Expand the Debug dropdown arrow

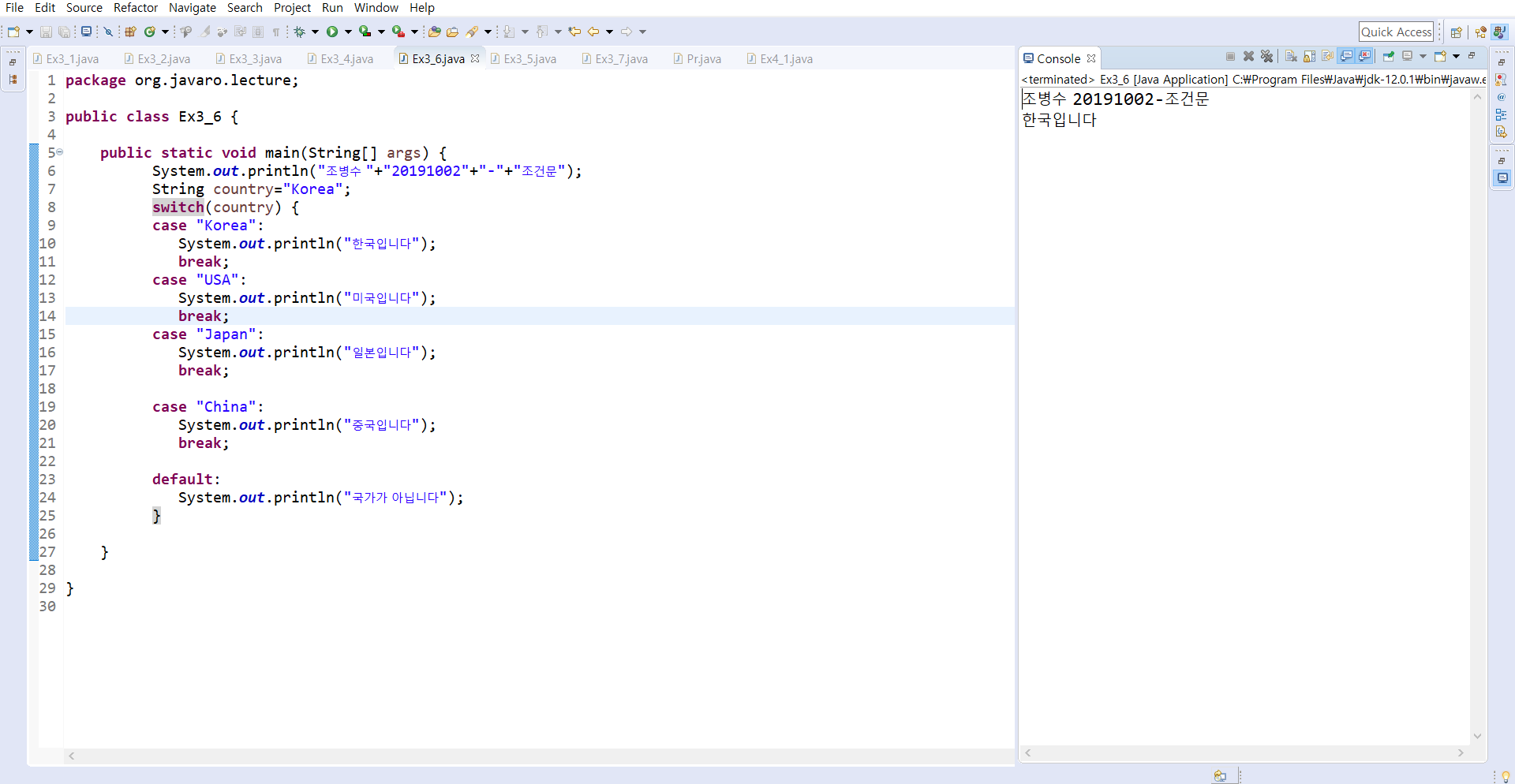pos(315,32)
